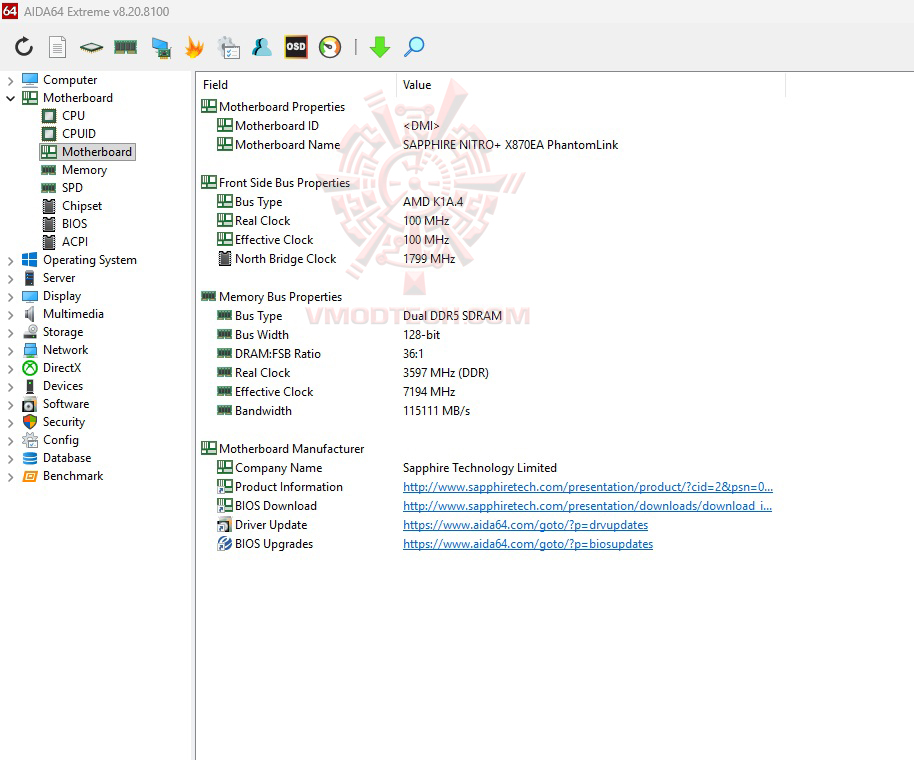
Task: Expand the Computer tree node
Action: pyautogui.click(x=10, y=80)
